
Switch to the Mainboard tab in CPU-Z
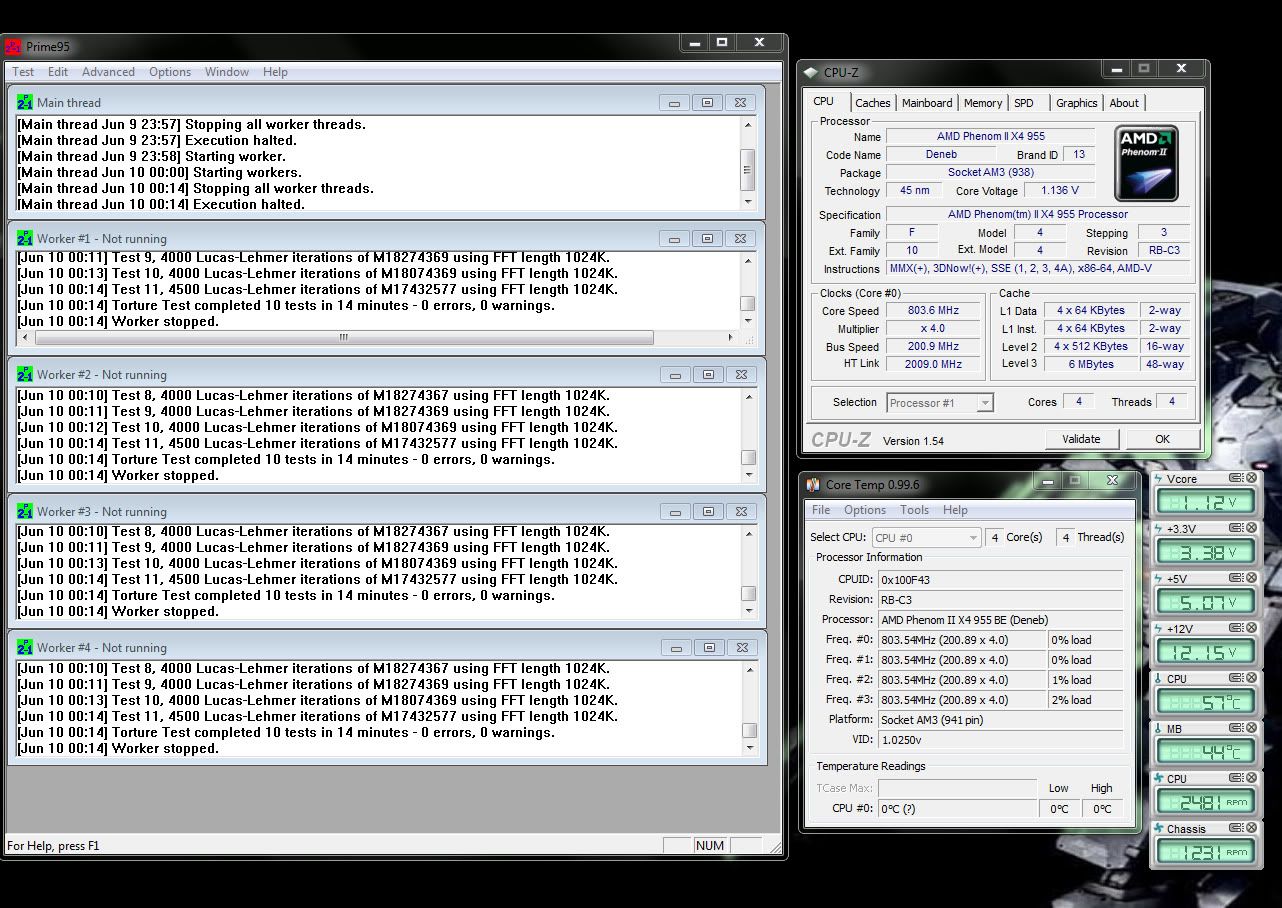927,103
